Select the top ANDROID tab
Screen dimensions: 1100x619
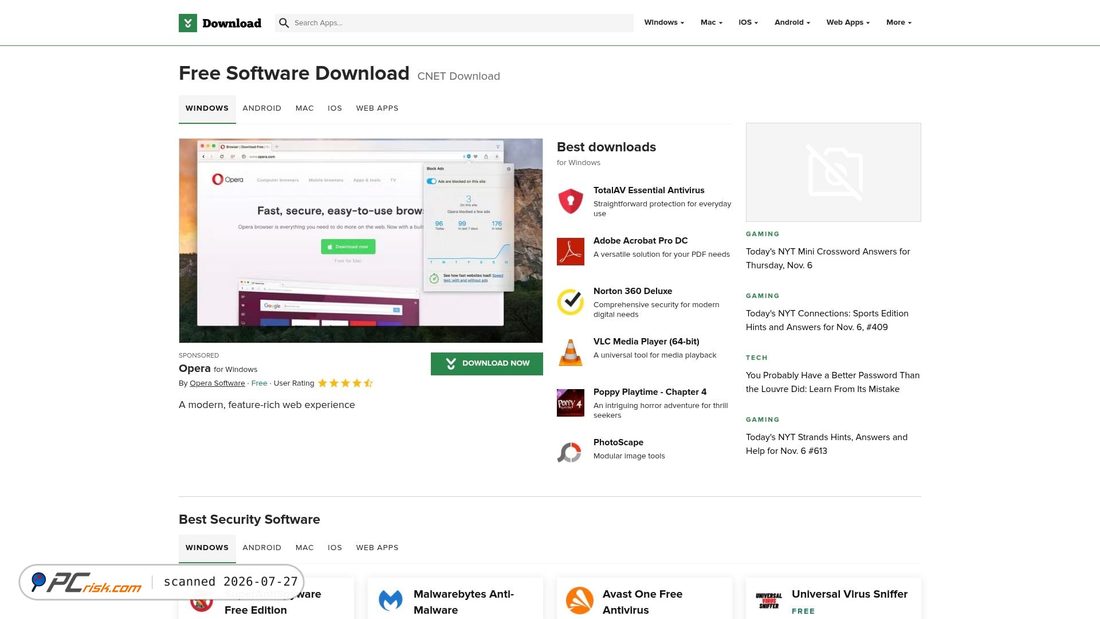click(262, 109)
